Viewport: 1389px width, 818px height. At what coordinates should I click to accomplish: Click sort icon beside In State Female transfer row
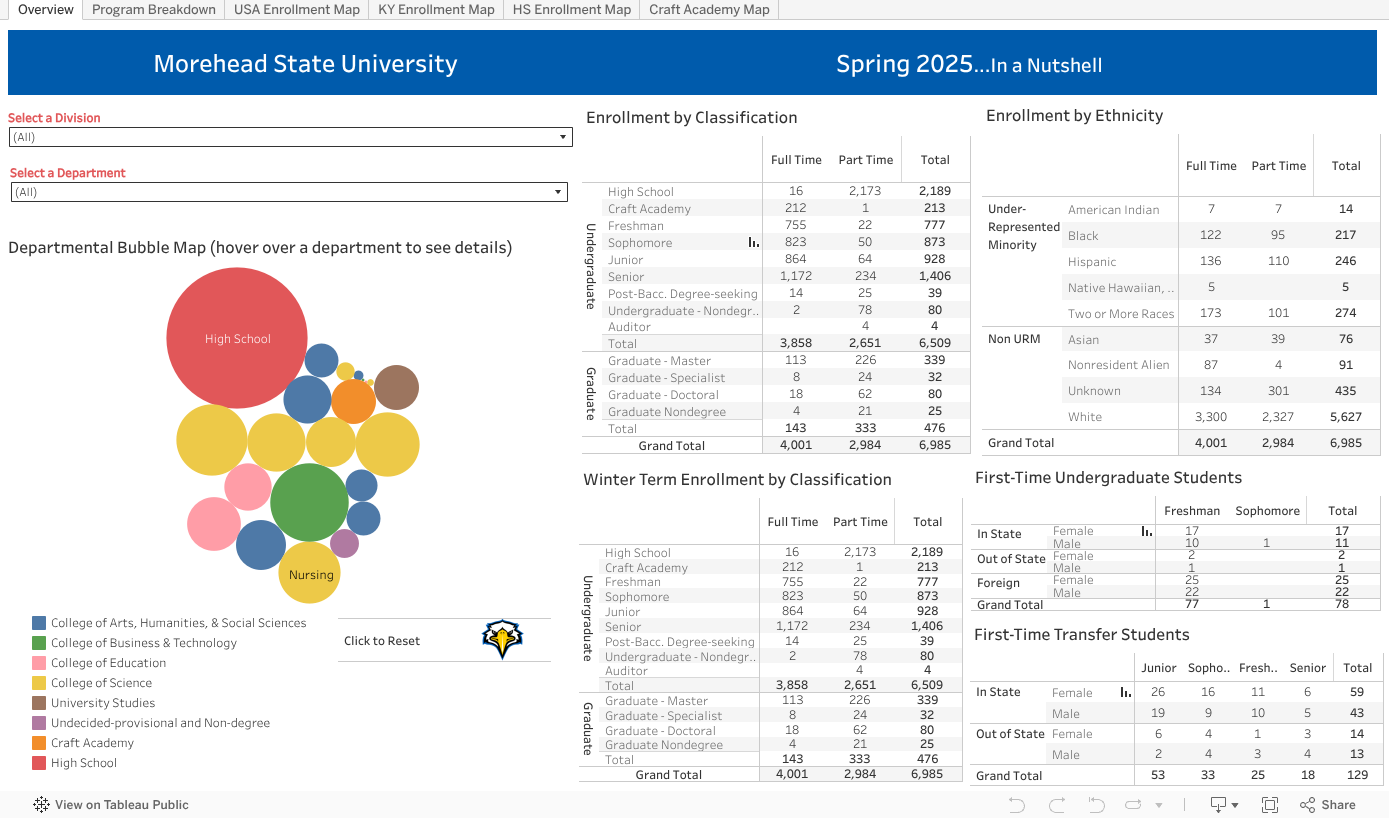tap(1126, 692)
